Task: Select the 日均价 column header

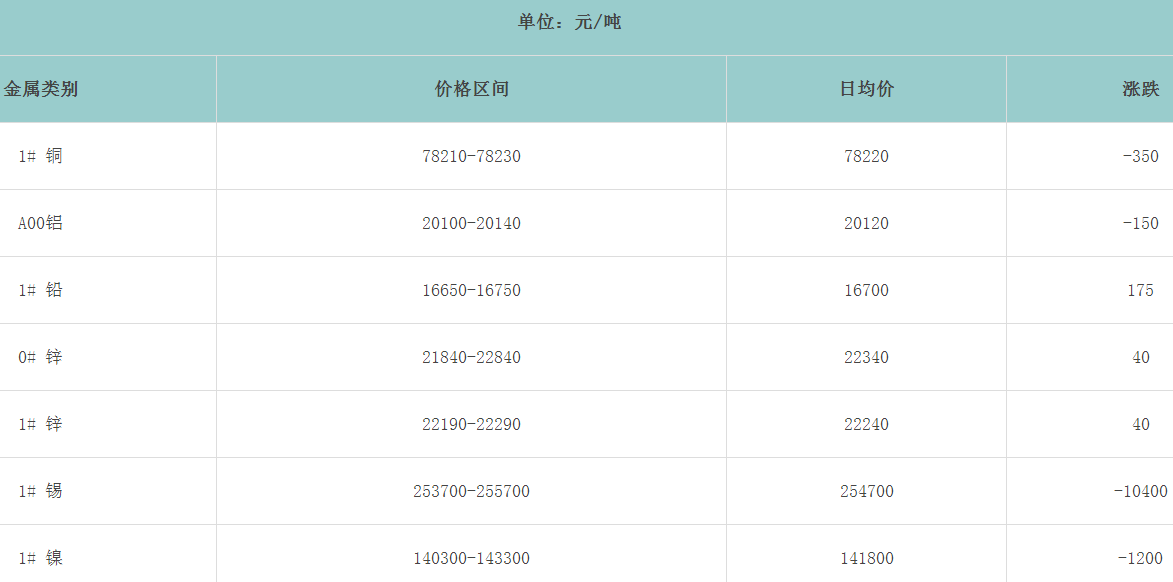Action: (866, 89)
